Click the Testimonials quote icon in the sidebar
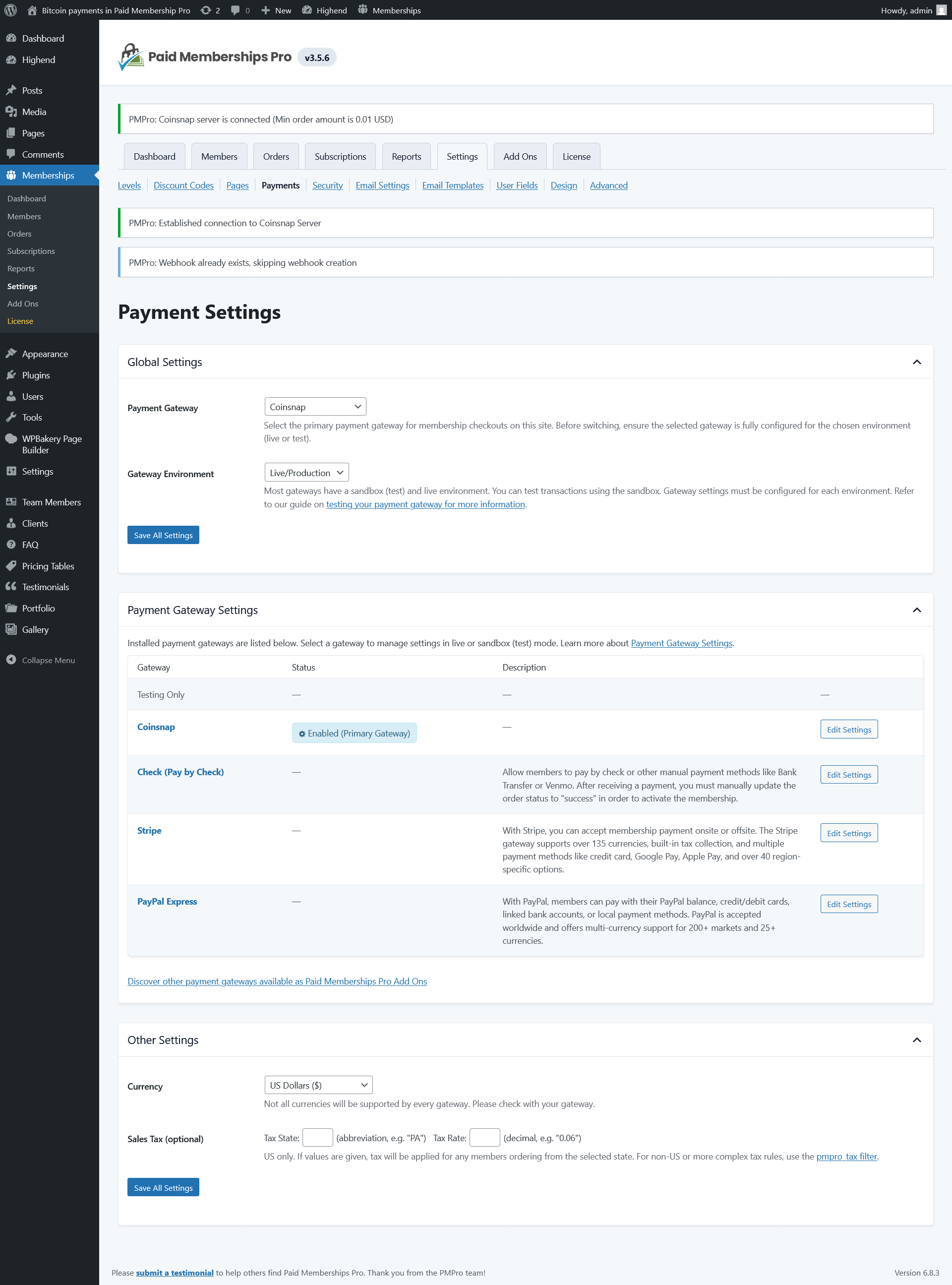Viewport: 952px width, 1285px height. point(11,587)
